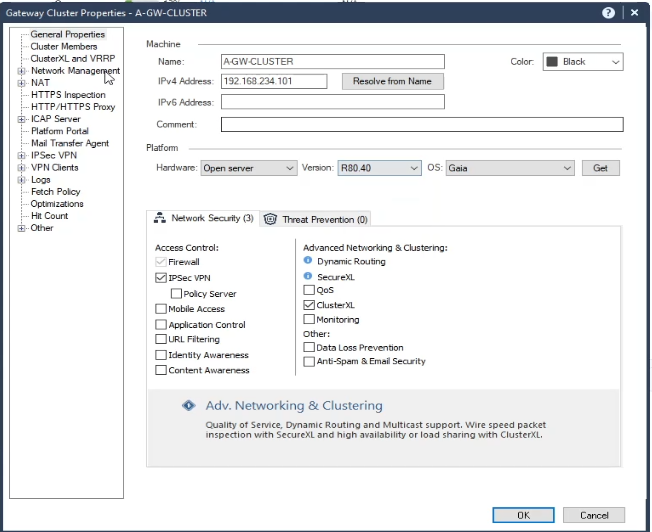This screenshot has width=652, height=532.
Task: Click the IPv4 Address field
Action: tap(274, 81)
